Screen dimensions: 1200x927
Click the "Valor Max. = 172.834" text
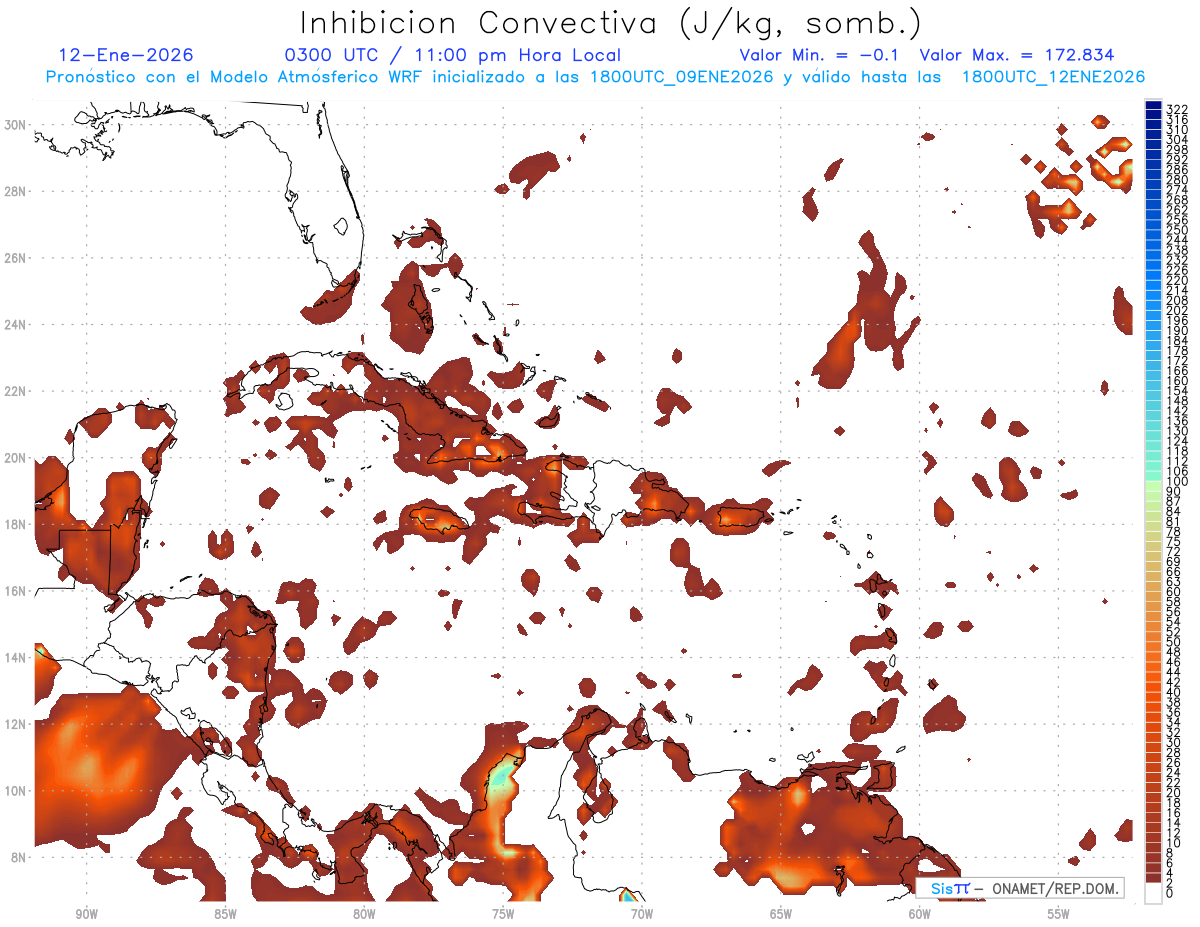1016,56
